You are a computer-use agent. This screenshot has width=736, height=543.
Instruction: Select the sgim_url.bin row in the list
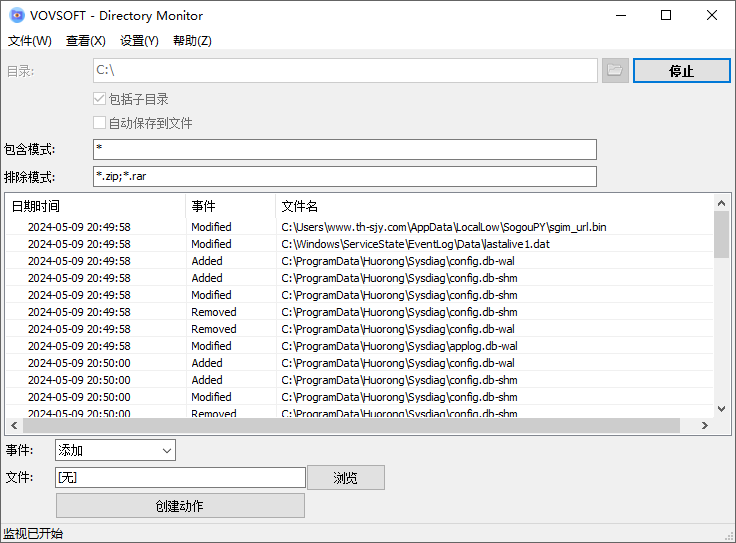[x=443, y=227]
